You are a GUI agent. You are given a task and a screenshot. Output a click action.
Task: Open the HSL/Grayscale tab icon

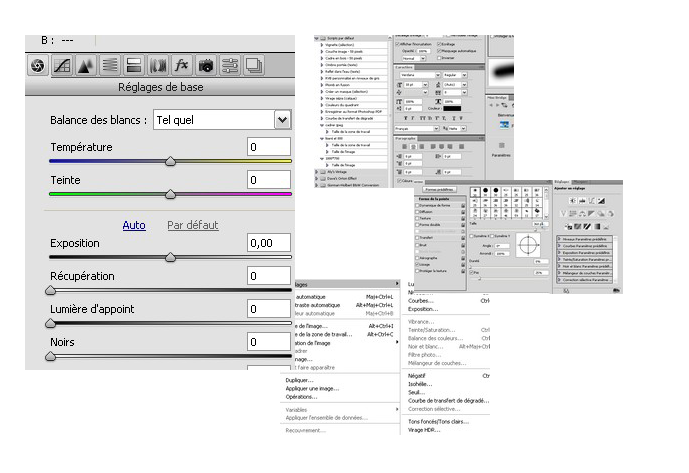click(x=110, y=66)
